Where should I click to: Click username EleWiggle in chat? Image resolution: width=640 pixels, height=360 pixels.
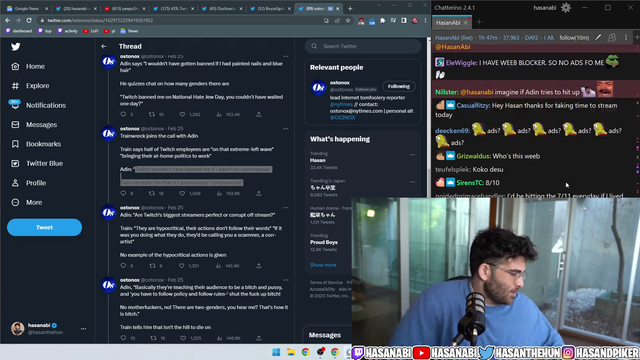[461, 62]
